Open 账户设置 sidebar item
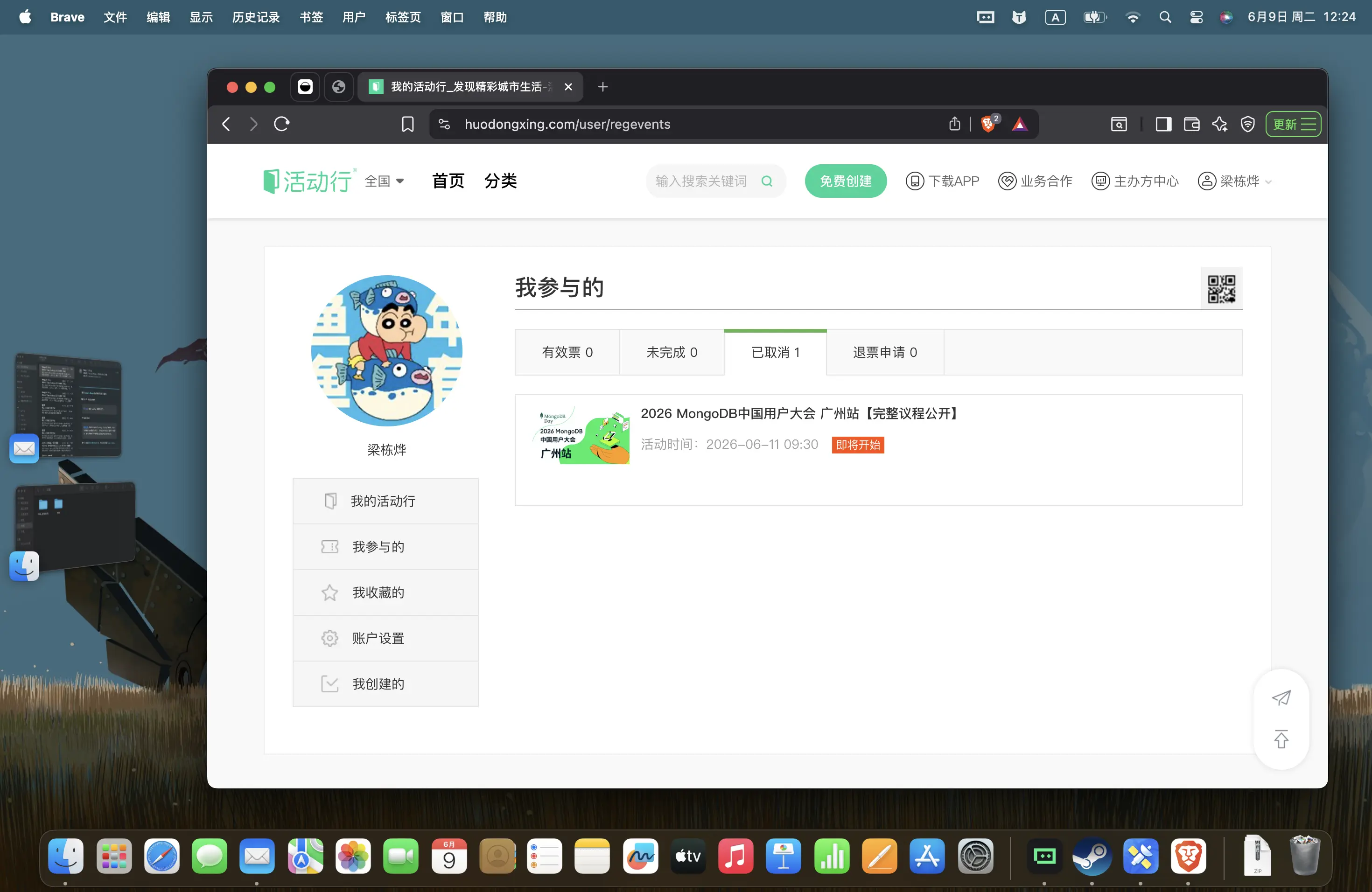 click(385, 638)
